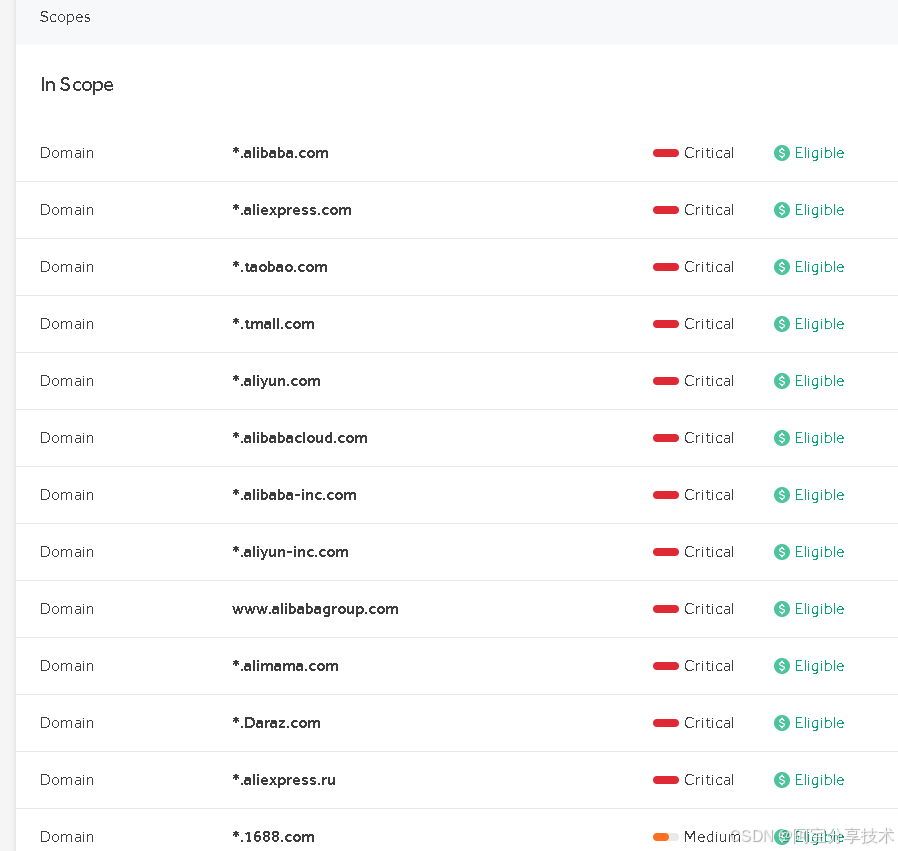Click Domain type label in *.tmall.com row
Image resolution: width=898 pixels, height=851 pixels.
[66, 324]
